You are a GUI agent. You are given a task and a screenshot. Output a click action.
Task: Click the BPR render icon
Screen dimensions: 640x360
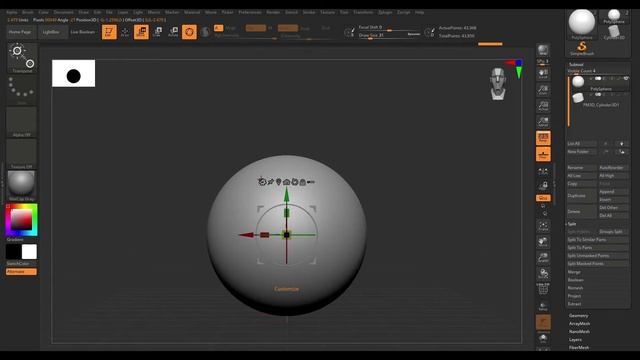point(543,50)
